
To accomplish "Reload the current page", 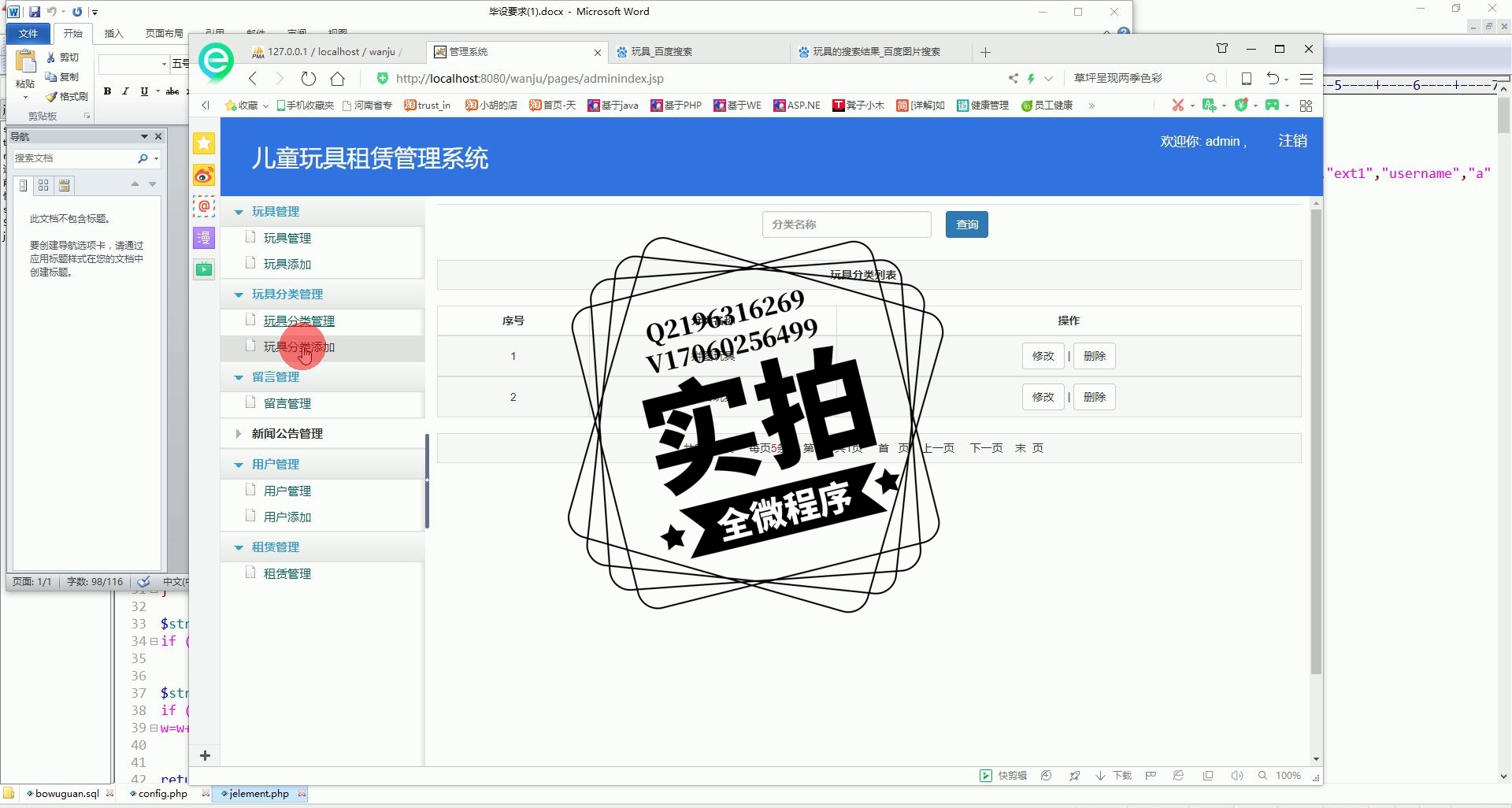I will [309, 78].
